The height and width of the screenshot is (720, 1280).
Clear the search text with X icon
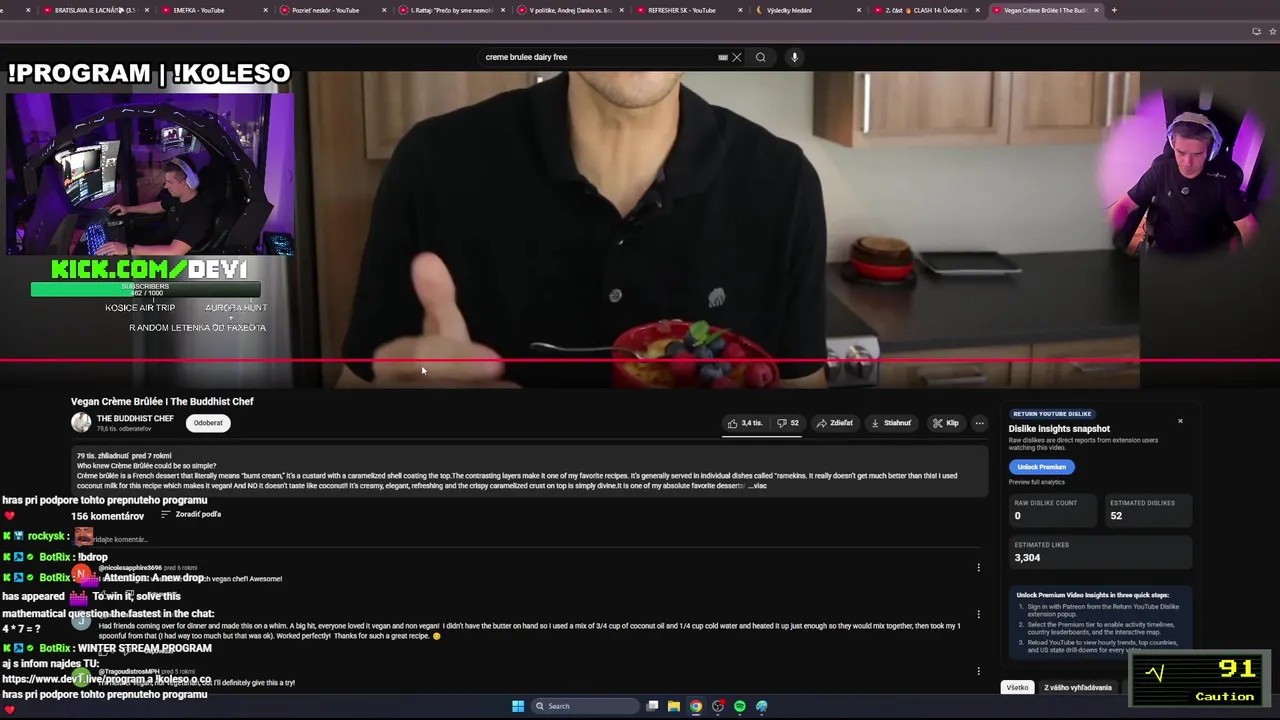[737, 57]
